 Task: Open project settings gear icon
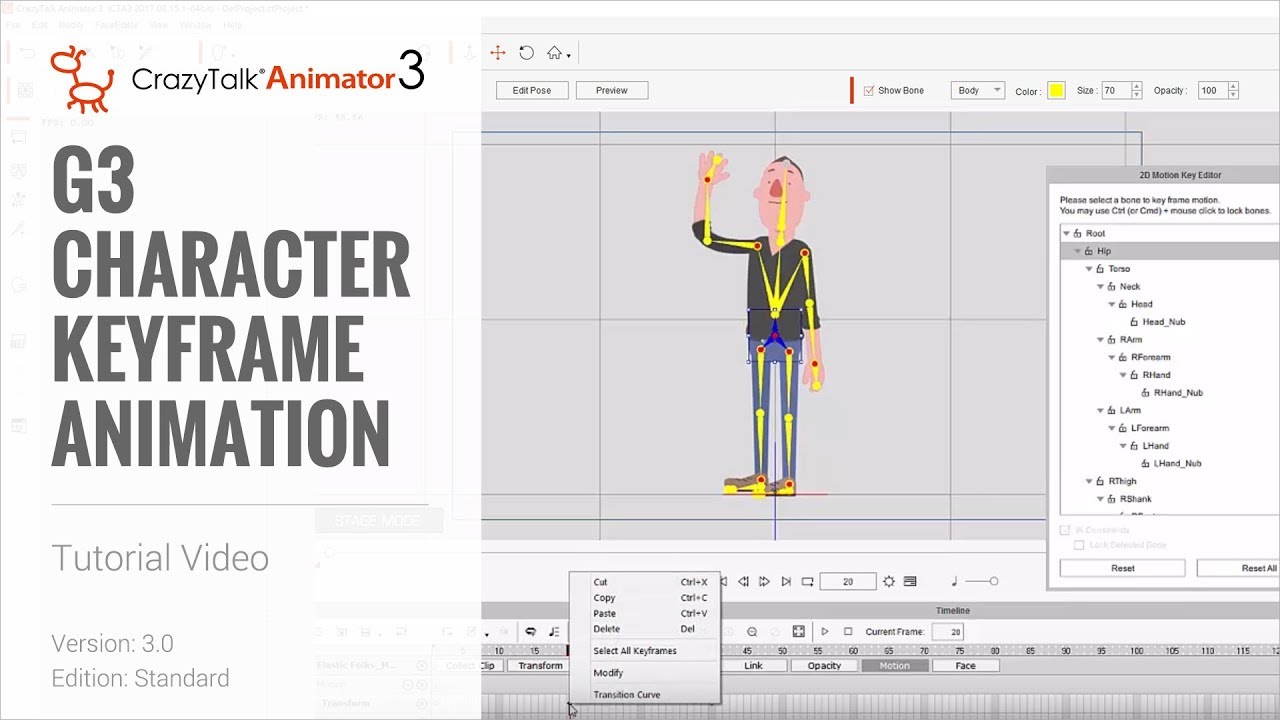[x=888, y=581]
